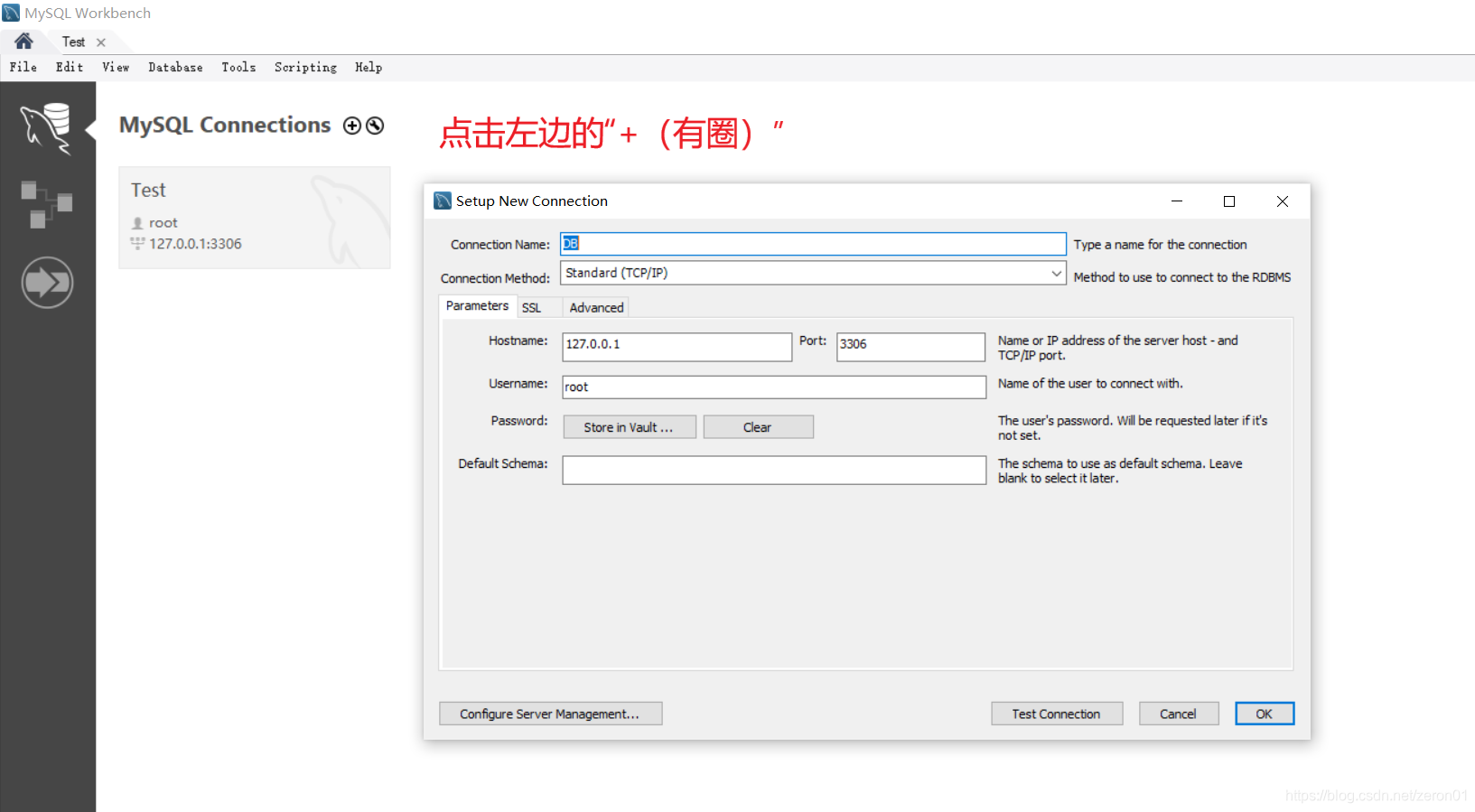
Task: Open the Tools menu
Action: tap(238, 67)
